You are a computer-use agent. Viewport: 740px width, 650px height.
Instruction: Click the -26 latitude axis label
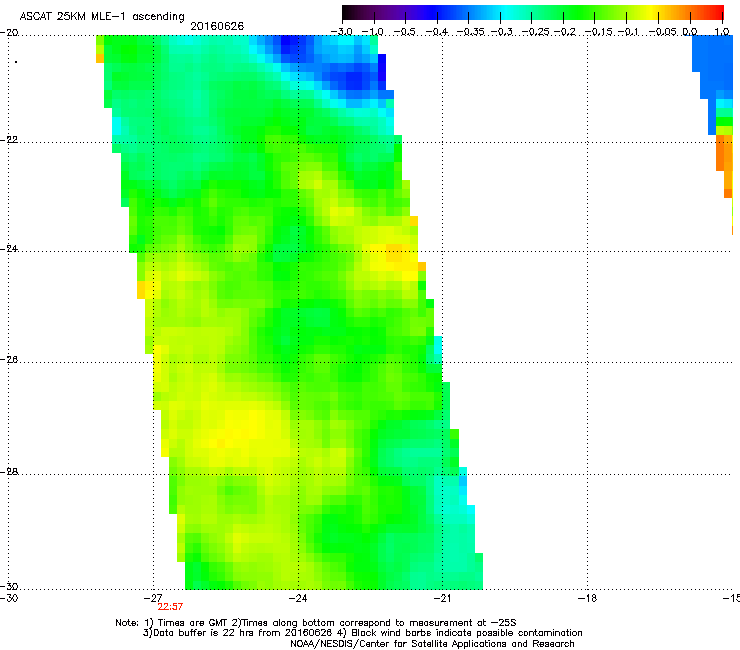coord(9,360)
